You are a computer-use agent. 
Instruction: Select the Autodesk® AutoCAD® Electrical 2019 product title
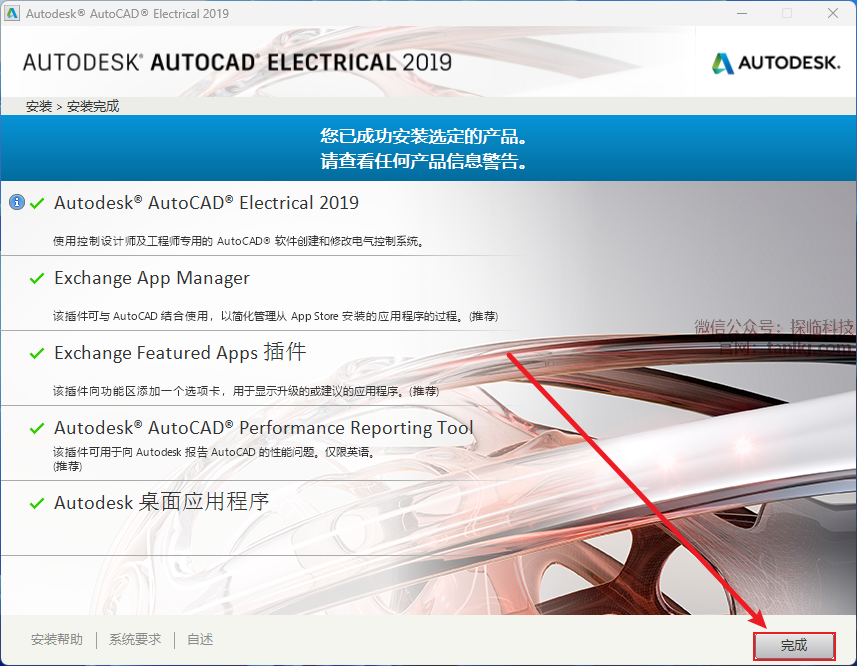pyautogui.click(x=206, y=203)
